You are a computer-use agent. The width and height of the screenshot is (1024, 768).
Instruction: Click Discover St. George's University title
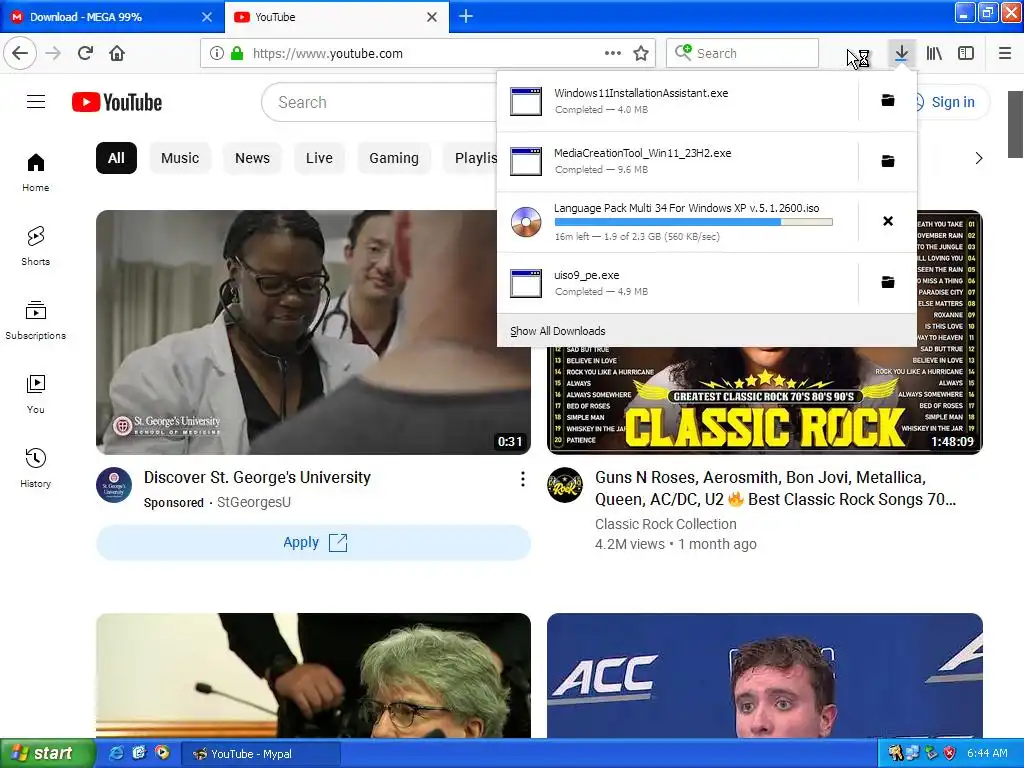257,477
